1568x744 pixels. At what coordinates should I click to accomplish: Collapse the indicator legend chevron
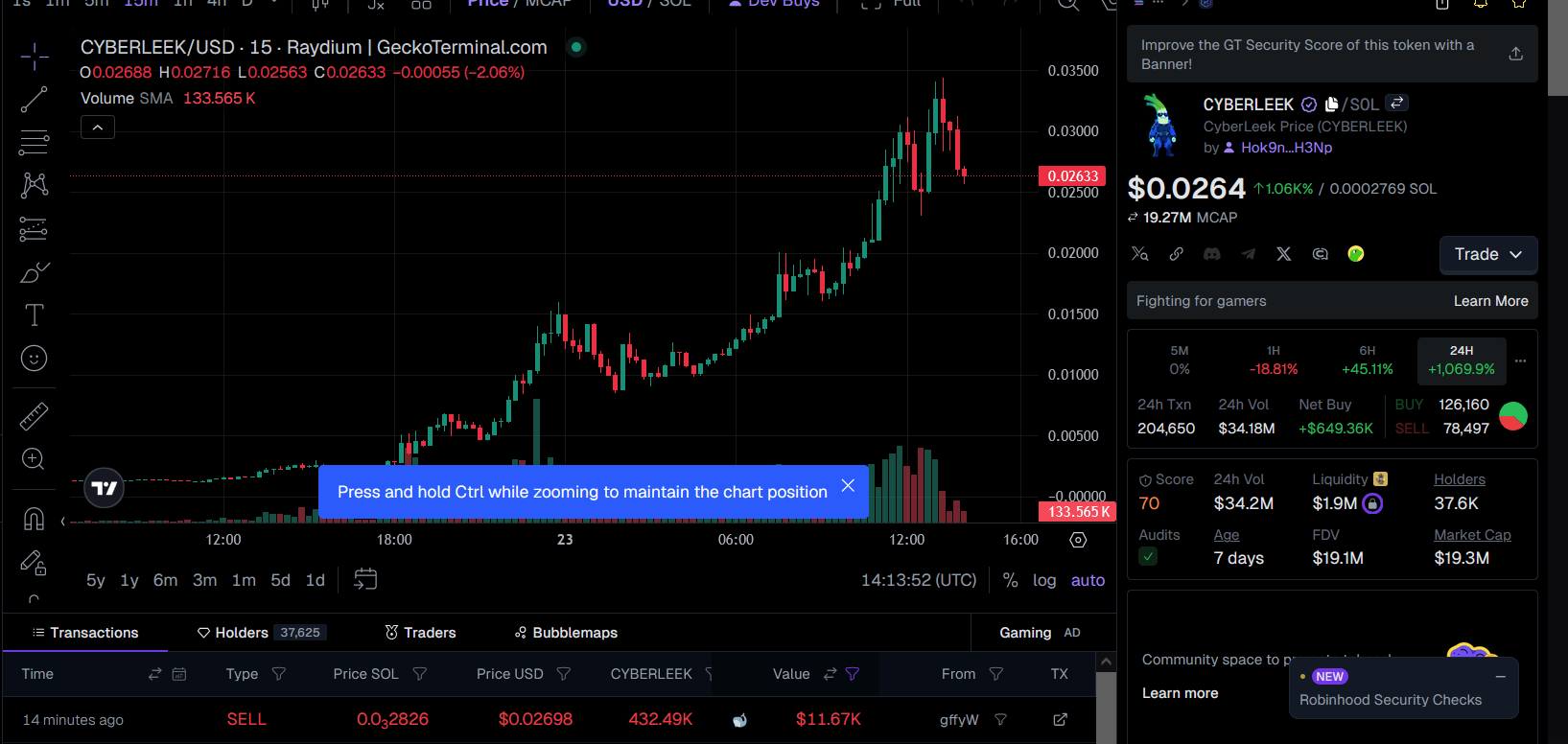[x=98, y=128]
